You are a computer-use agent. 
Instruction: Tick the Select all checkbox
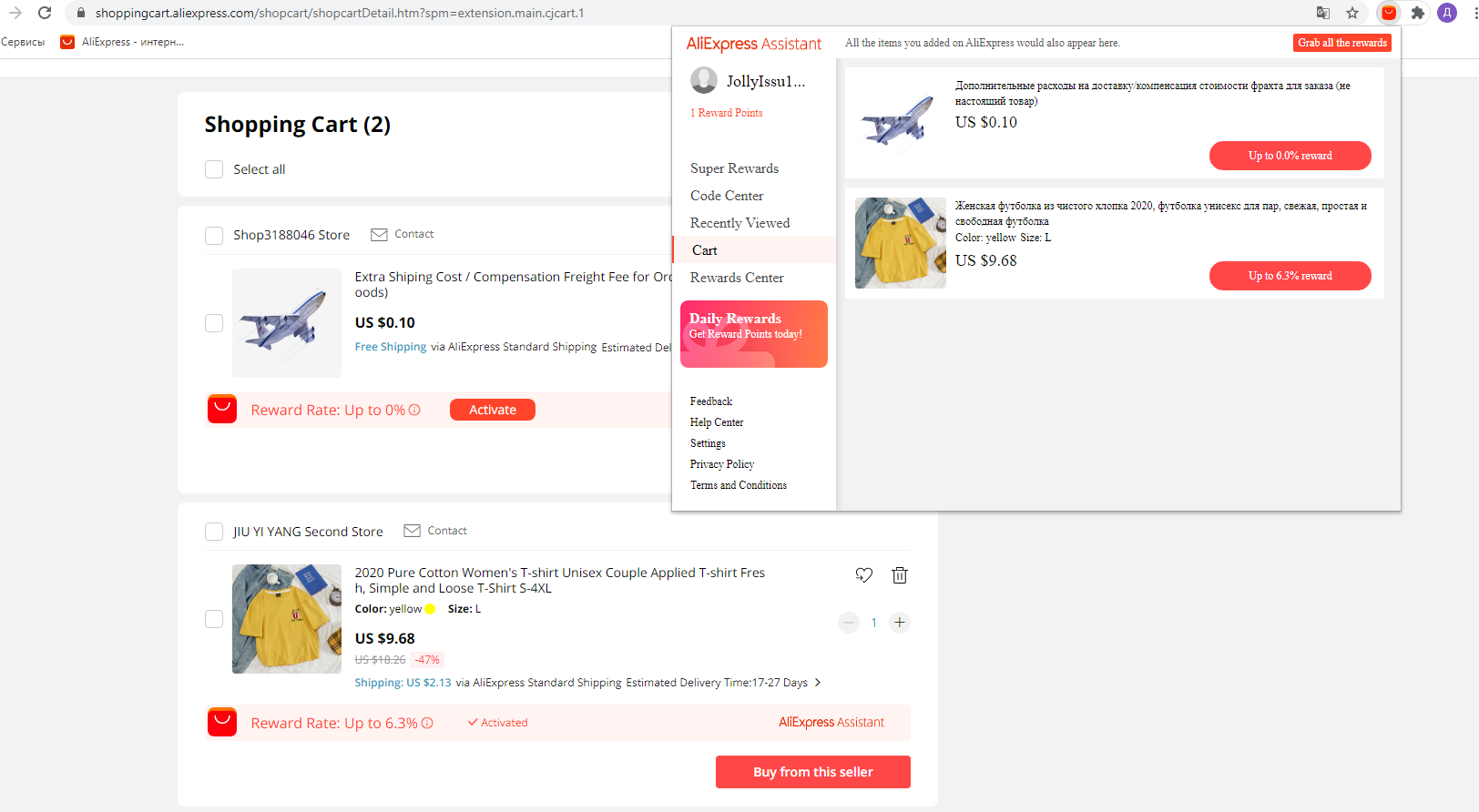(214, 169)
